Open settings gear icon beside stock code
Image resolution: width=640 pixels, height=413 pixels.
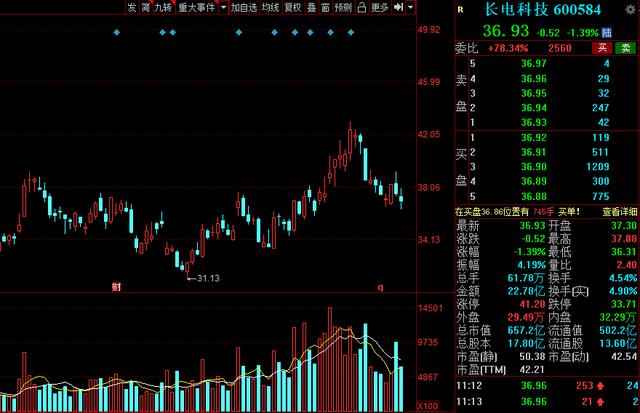pyautogui.click(x=631, y=10)
